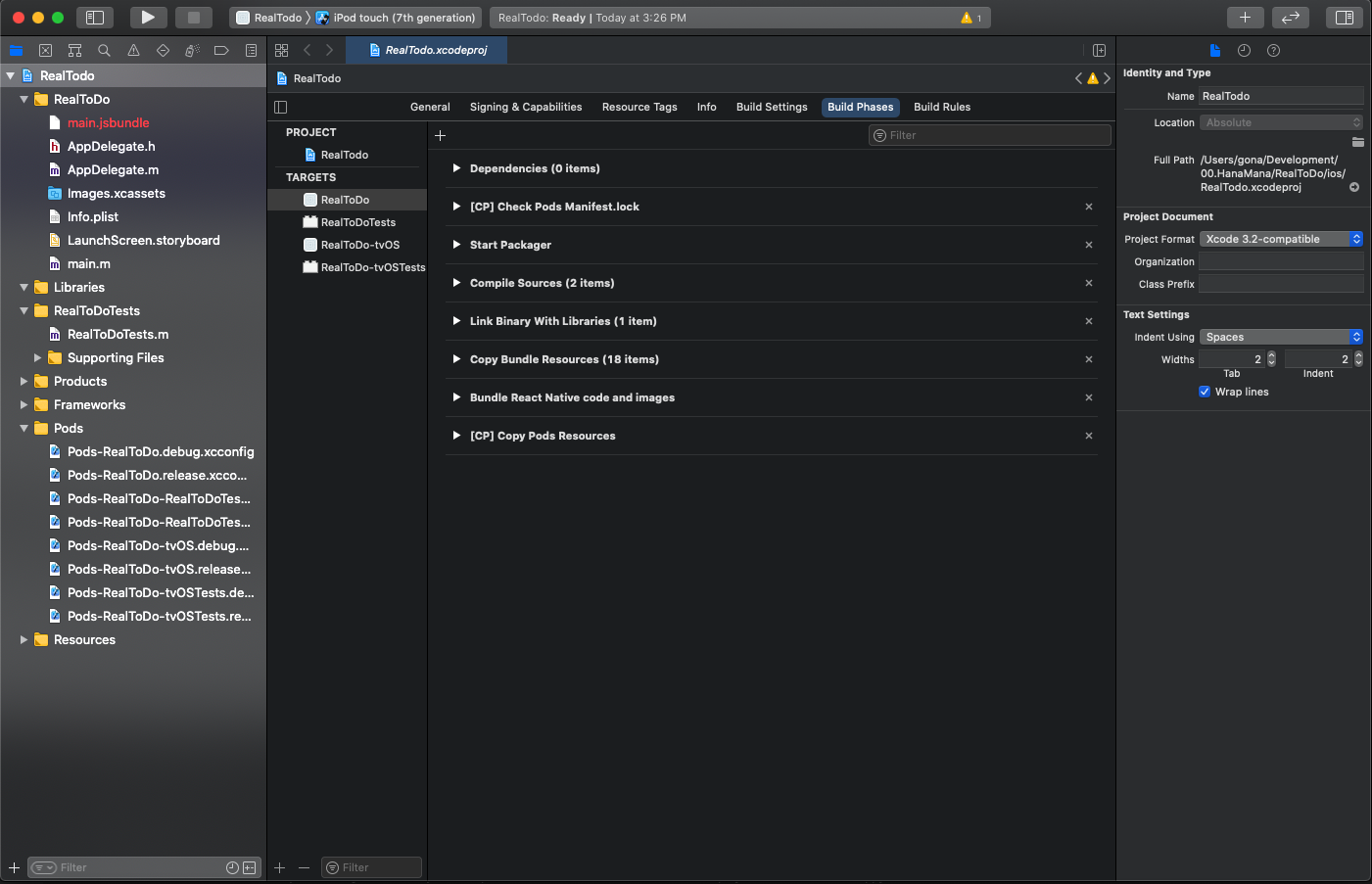Choose file location with the folder icon

pos(1357,142)
